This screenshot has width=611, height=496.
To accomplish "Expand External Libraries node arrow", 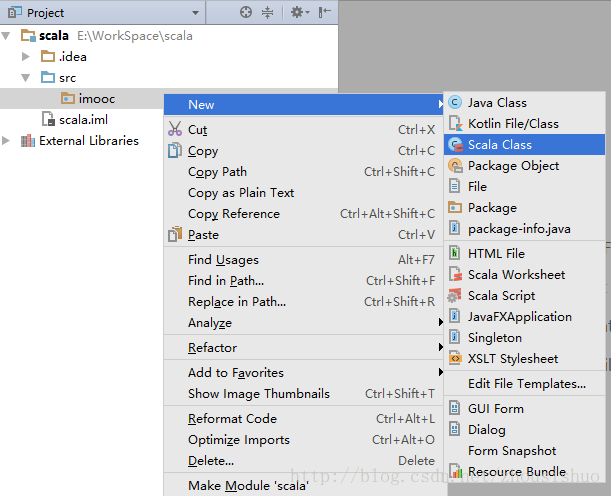I will [x=6, y=141].
